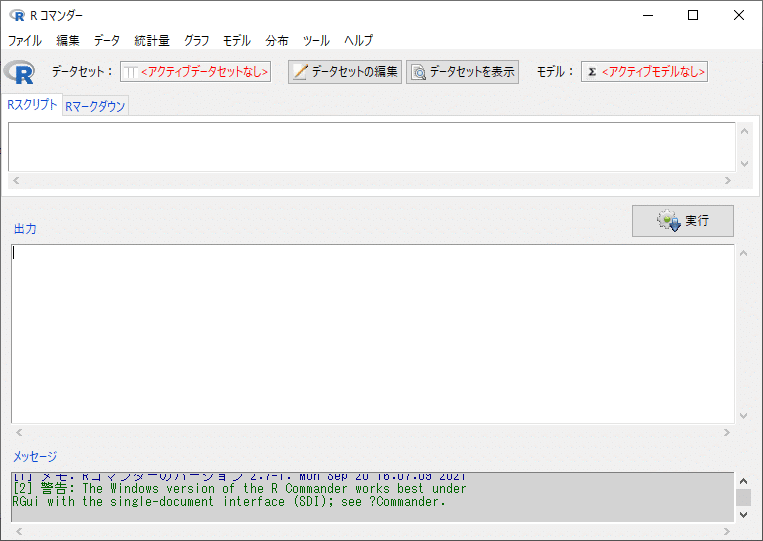This screenshot has width=763, height=541.
Task: Click the R logo in the toolbar
Action: pos(19,72)
